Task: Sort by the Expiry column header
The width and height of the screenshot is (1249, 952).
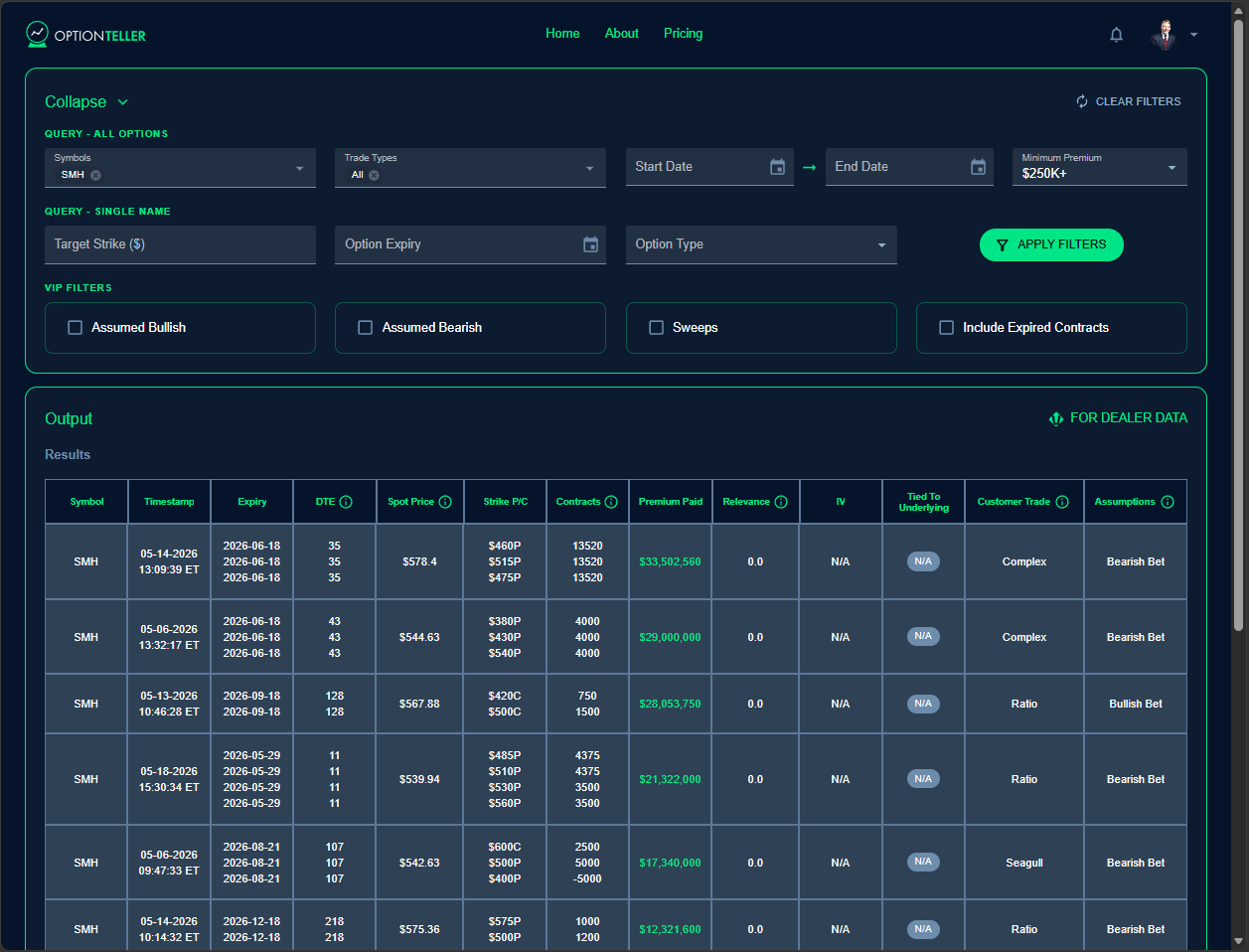Action: coord(252,502)
